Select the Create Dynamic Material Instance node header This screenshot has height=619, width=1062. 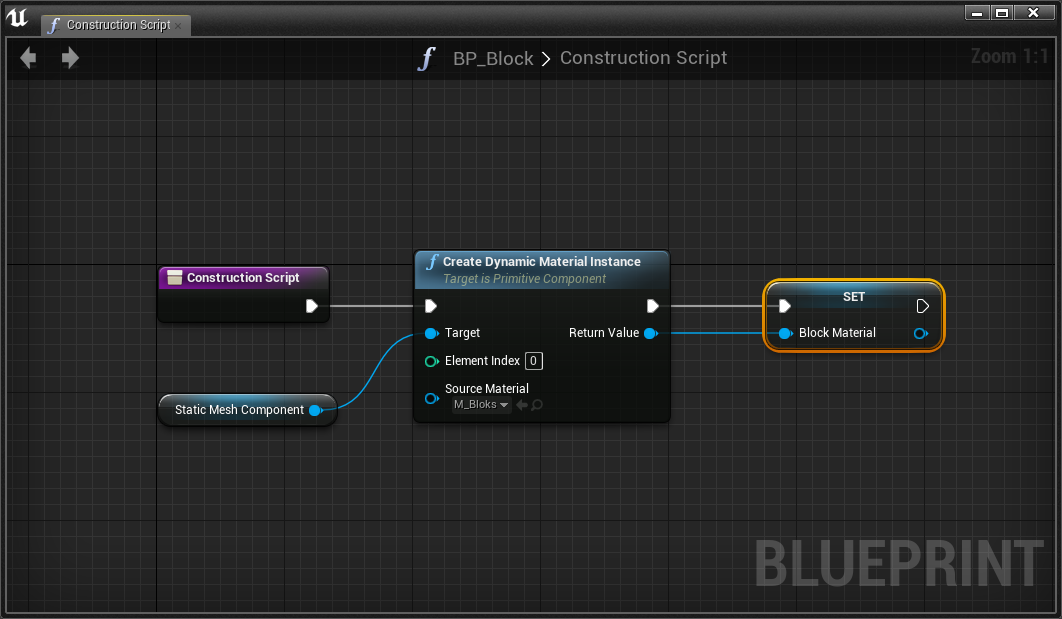tap(542, 270)
